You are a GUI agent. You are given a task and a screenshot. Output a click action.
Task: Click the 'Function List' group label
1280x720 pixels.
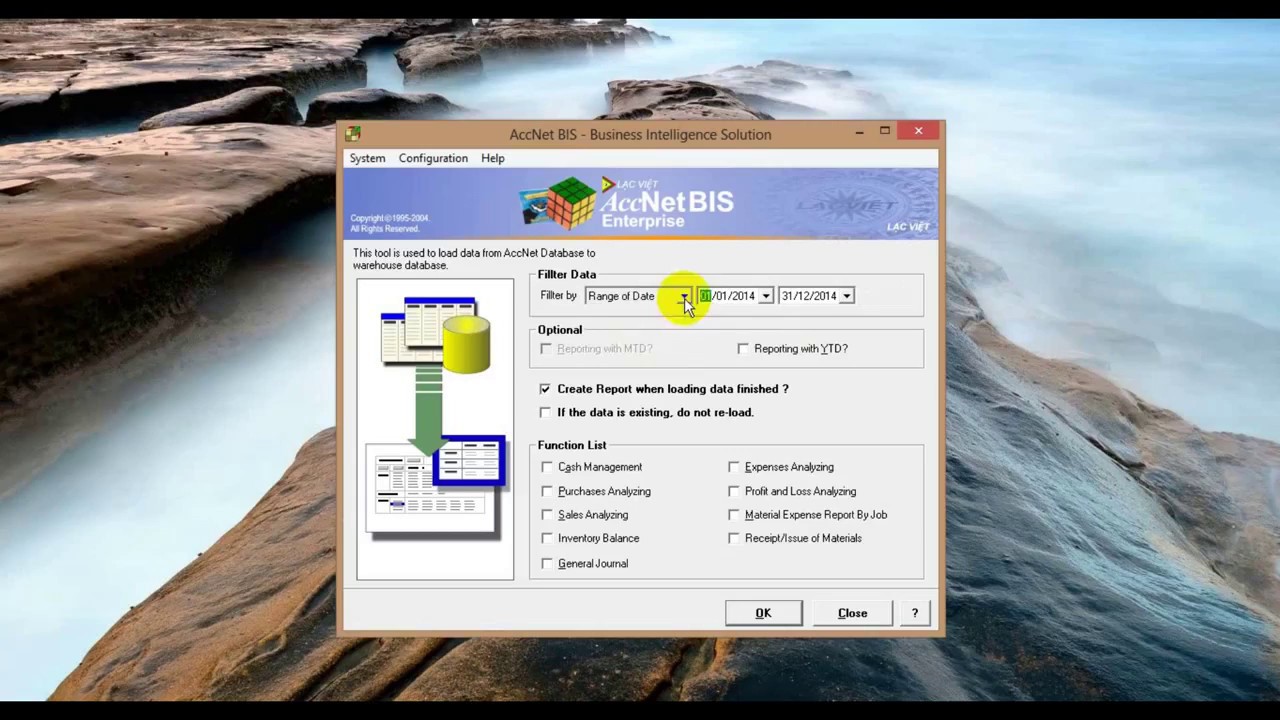(x=572, y=445)
